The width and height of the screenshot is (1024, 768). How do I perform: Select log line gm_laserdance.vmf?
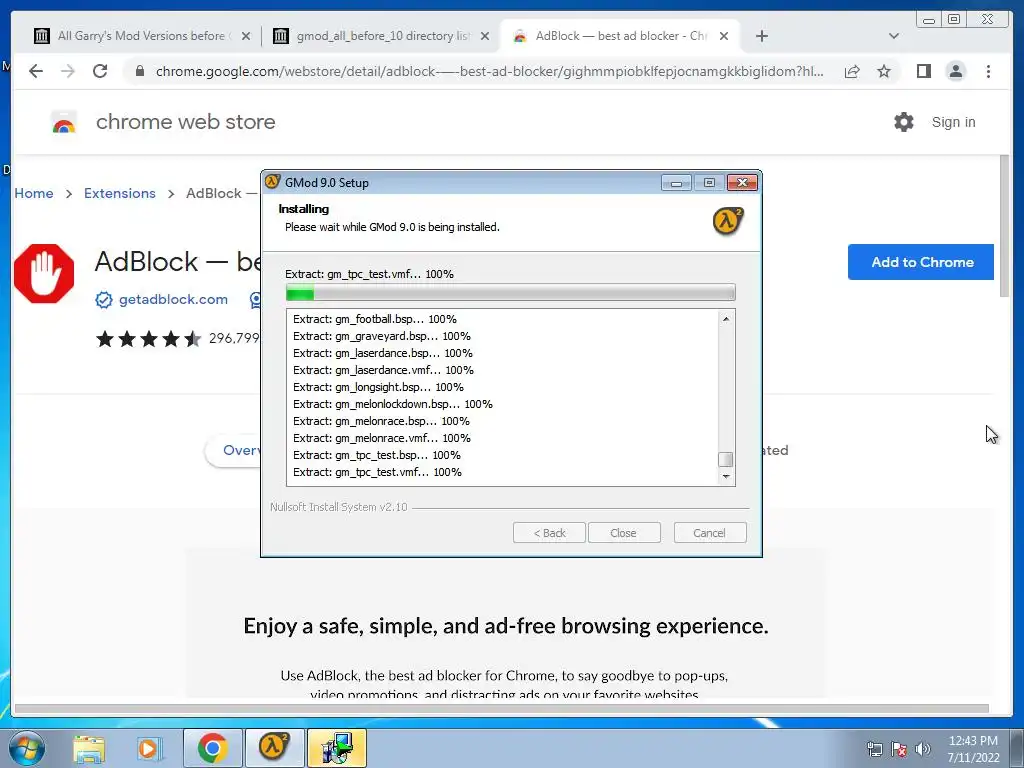[383, 370]
